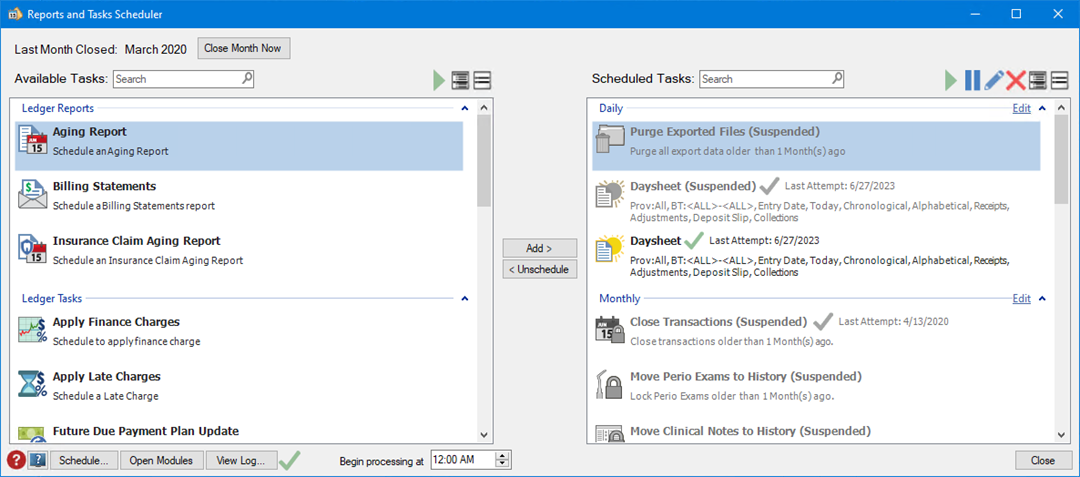1080x477 pixels.
Task: Collapse the Ledger Reports section
Action: [x=464, y=108]
